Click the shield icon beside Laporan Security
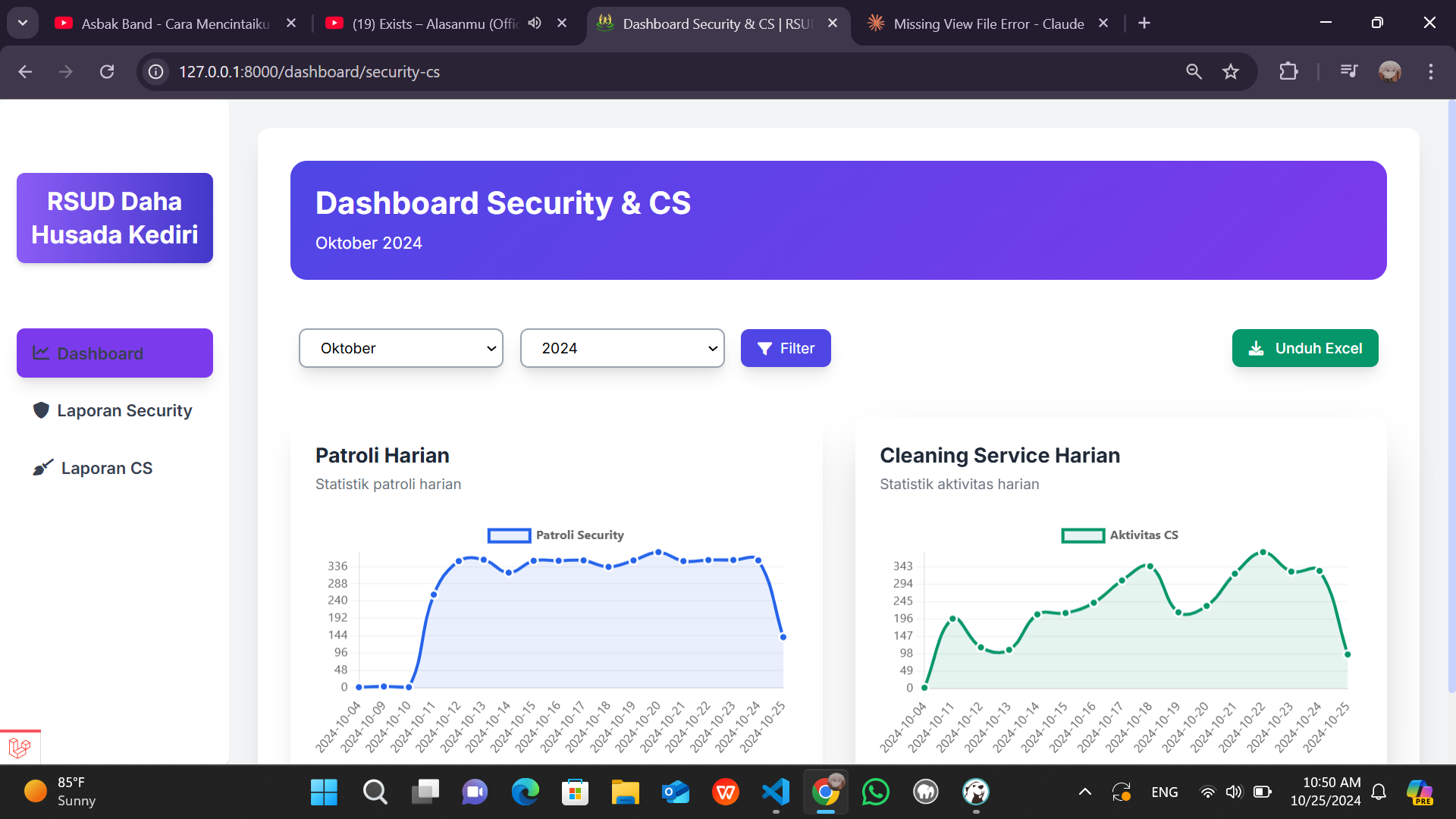1456x819 pixels. point(41,410)
